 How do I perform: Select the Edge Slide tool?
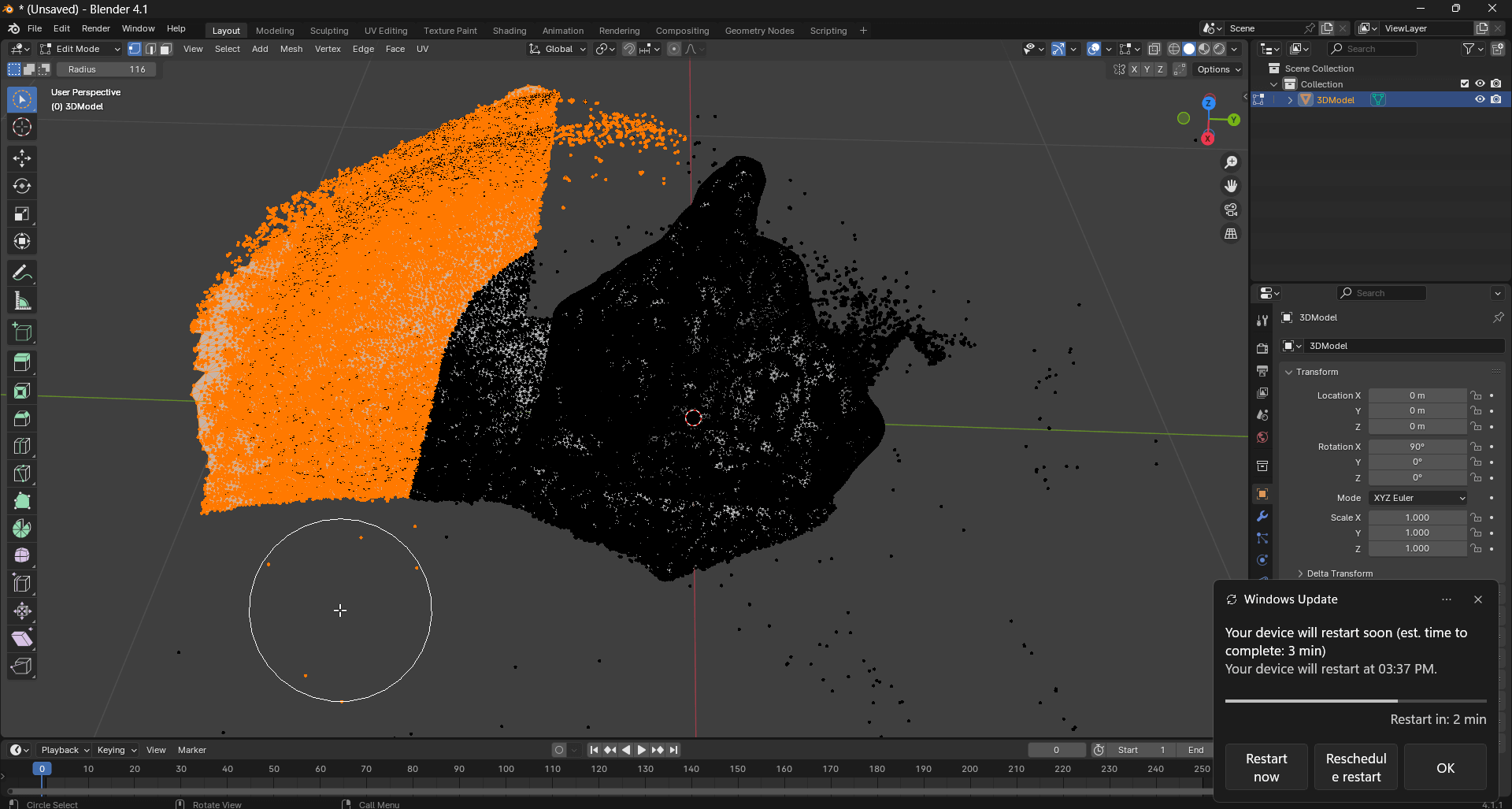22,584
